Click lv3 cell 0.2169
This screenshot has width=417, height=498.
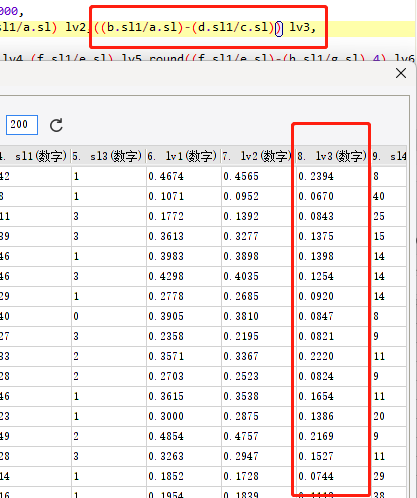pyautogui.click(x=333, y=436)
